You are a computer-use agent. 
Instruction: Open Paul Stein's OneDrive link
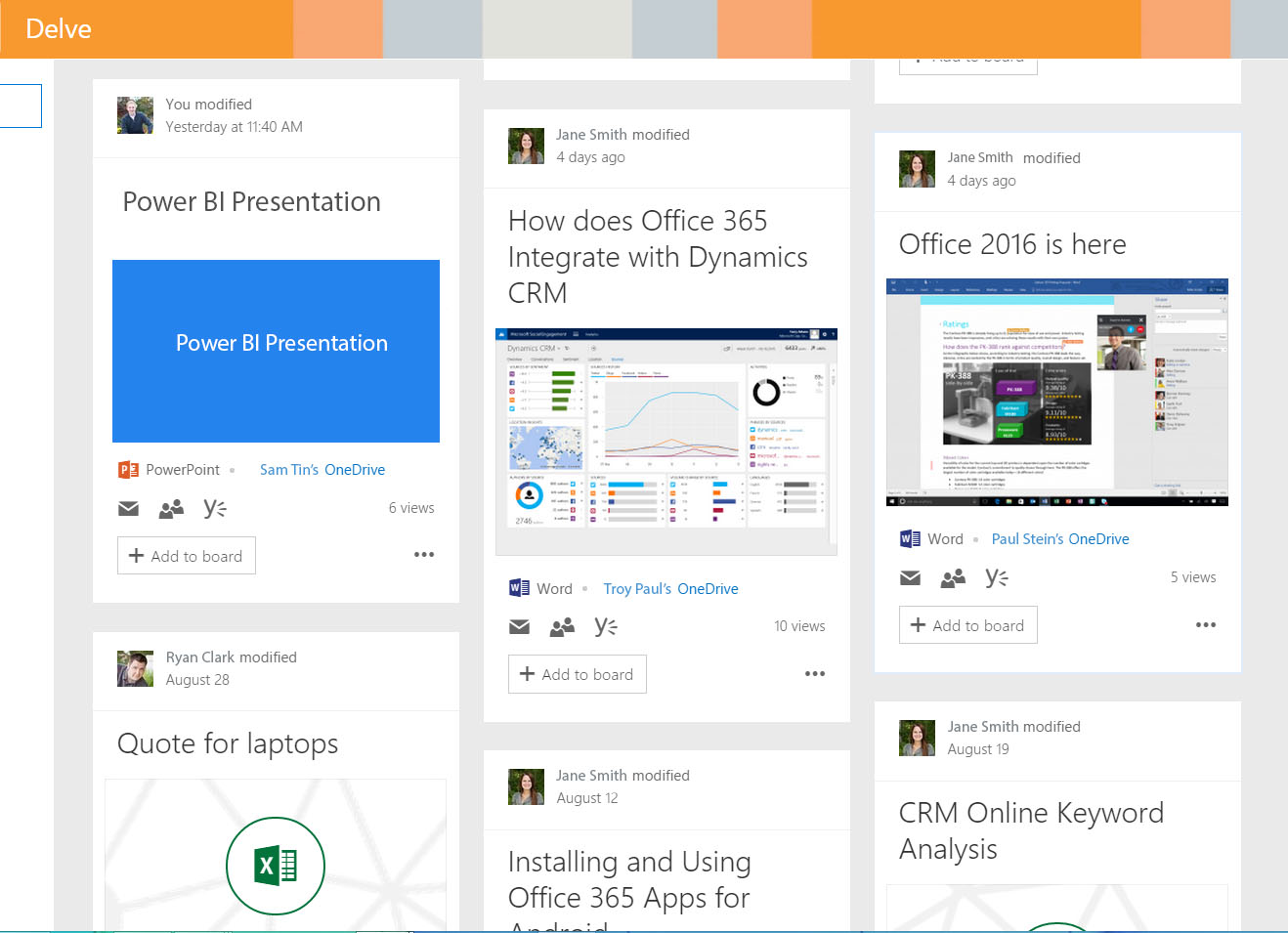(1060, 539)
